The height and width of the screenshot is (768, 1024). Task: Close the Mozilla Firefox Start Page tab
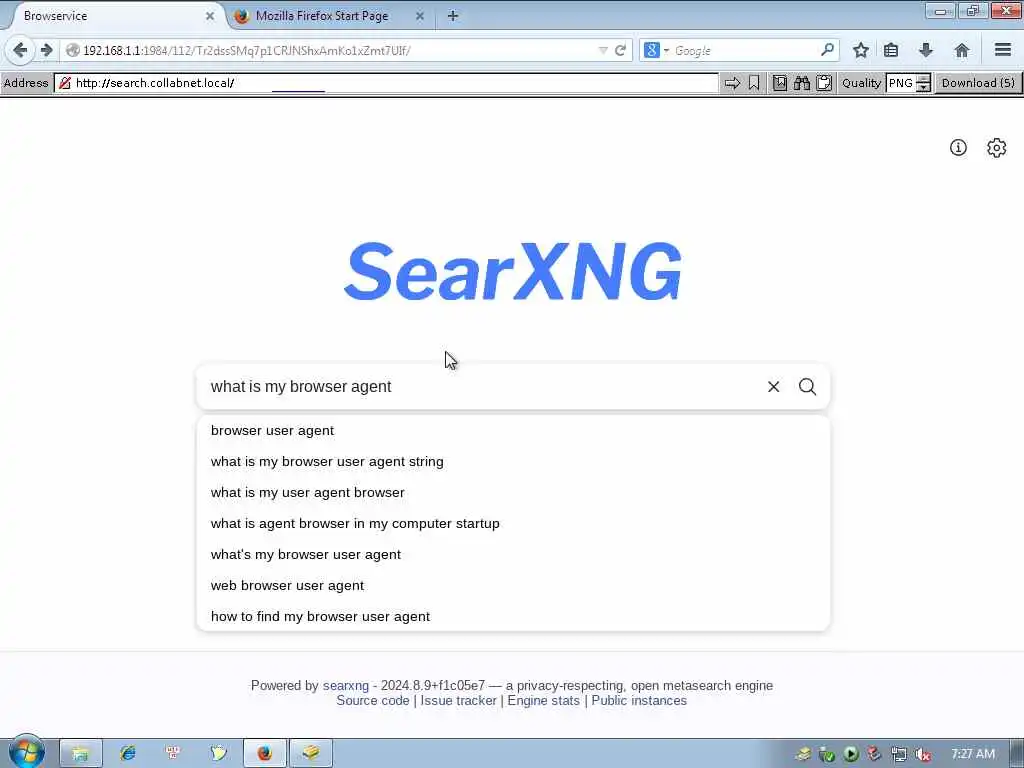point(420,16)
